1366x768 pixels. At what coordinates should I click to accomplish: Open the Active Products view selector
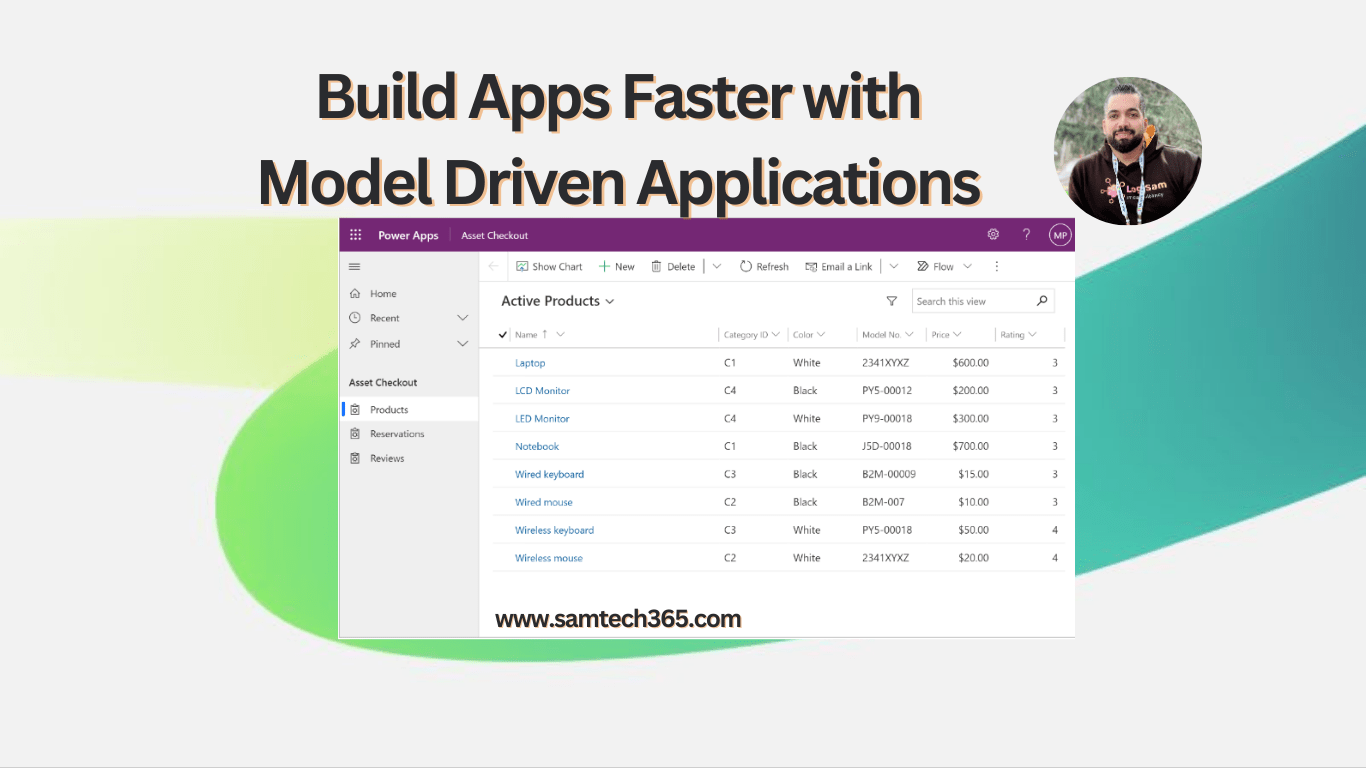coord(558,301)
